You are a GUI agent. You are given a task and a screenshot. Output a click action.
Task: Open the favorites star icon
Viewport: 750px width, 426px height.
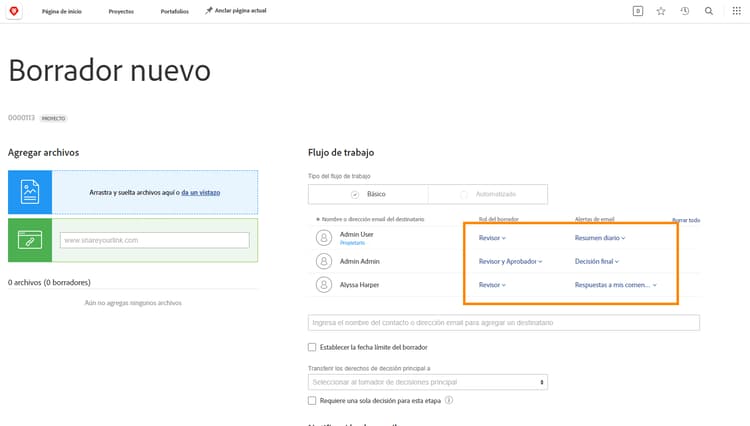coord(661,11)
